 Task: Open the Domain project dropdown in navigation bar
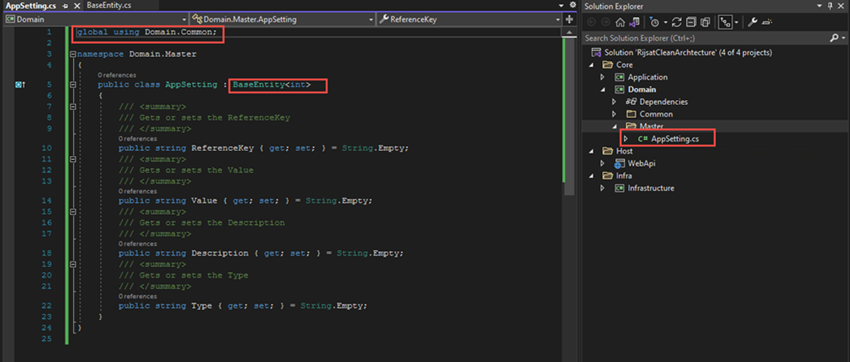point(95,20)
